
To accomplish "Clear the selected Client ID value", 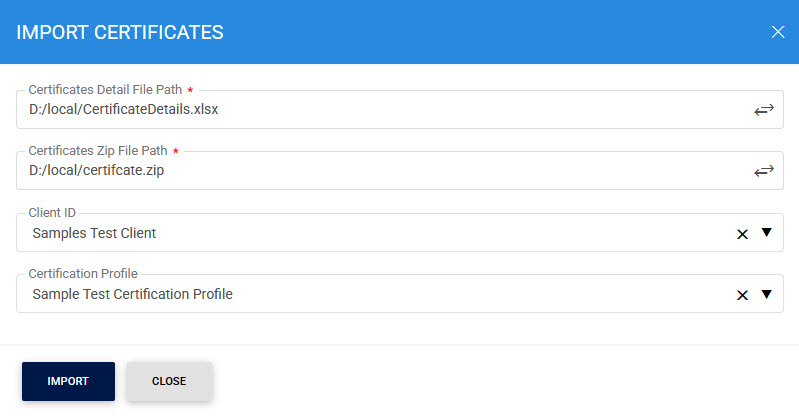I will point(742,234).
